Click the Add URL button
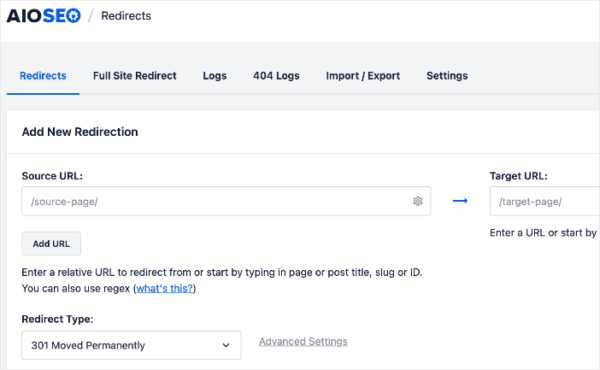Viewport: 600px width, 370px height. pos(51,243)
